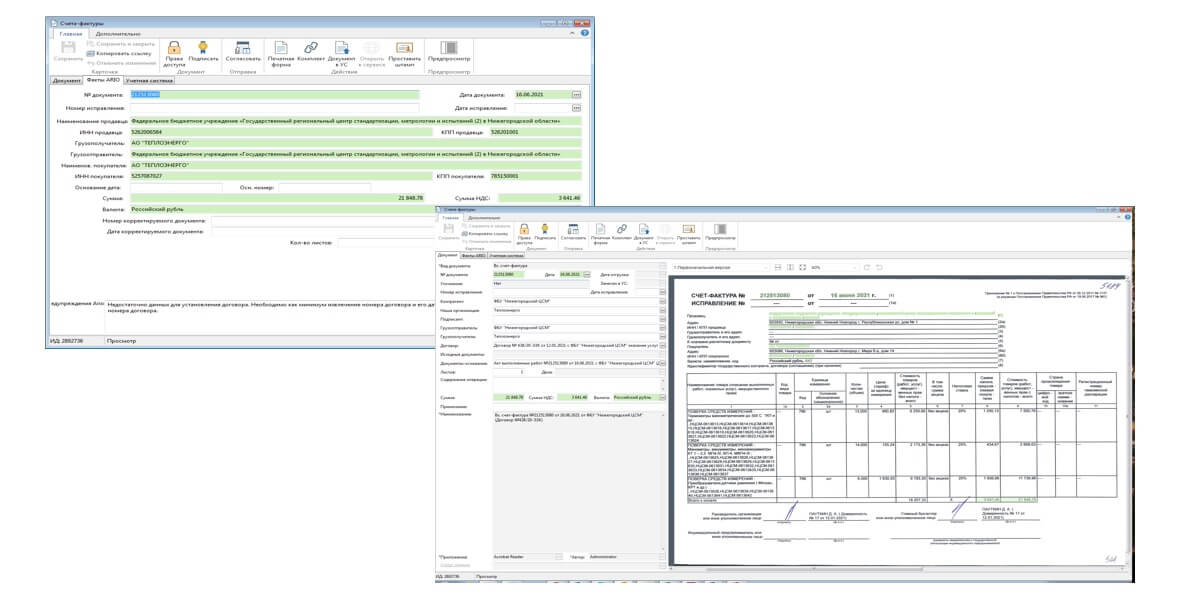Open Контрагент field selector button
1179x597 pixels.
(662, 302)
